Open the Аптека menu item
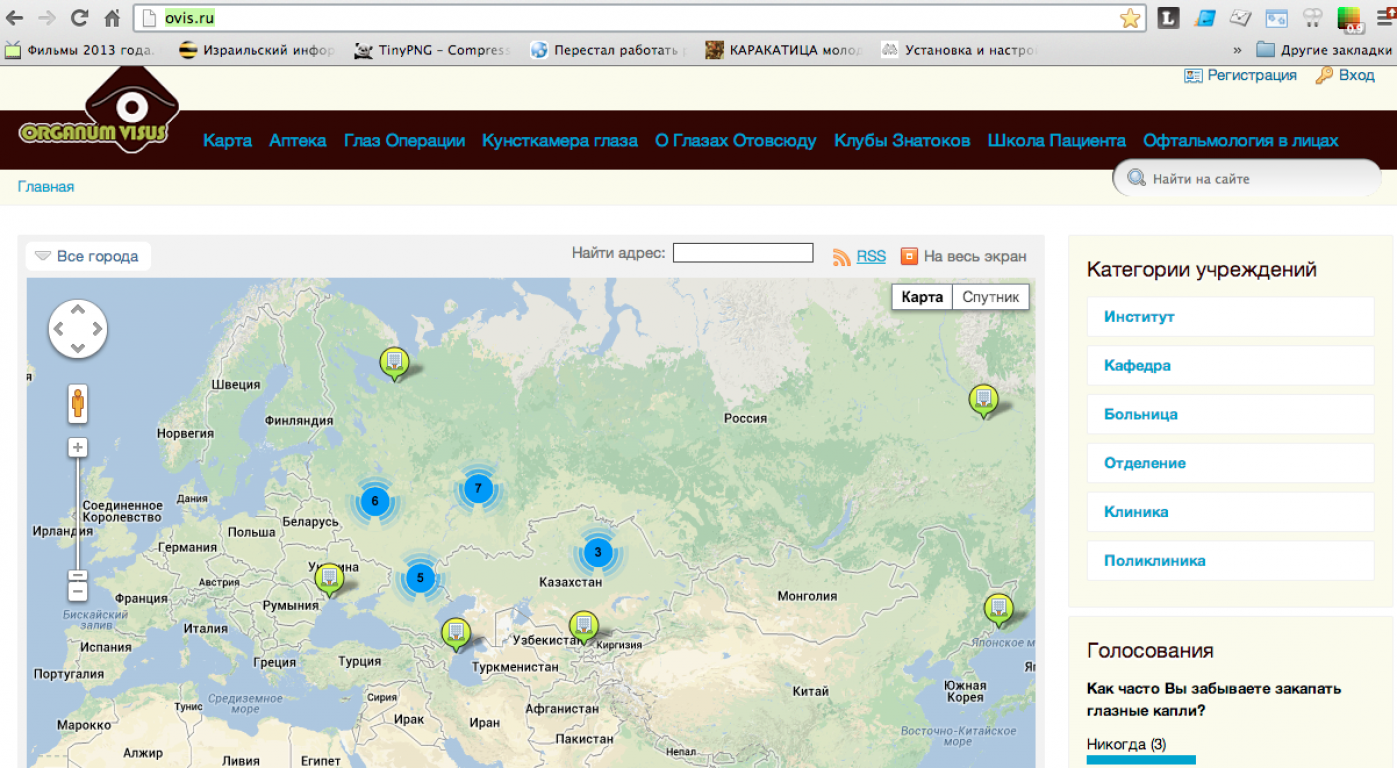Image resolution: width=1397 pixels, height=768 pixels. pos(297,141)
